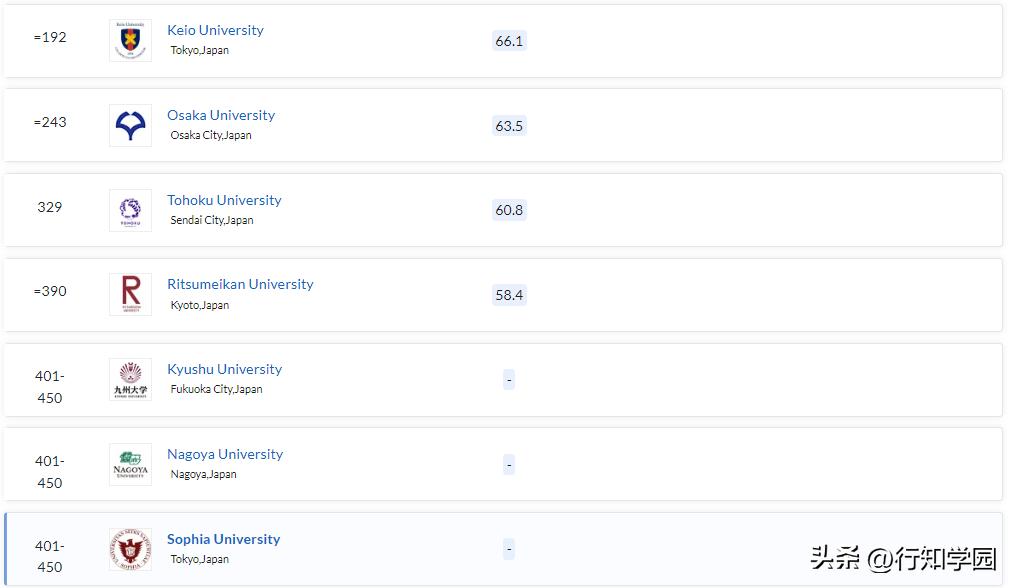1014x588 pixels.
Task: Click the Tohoku University logo icon
Action: tap(130, 210)
